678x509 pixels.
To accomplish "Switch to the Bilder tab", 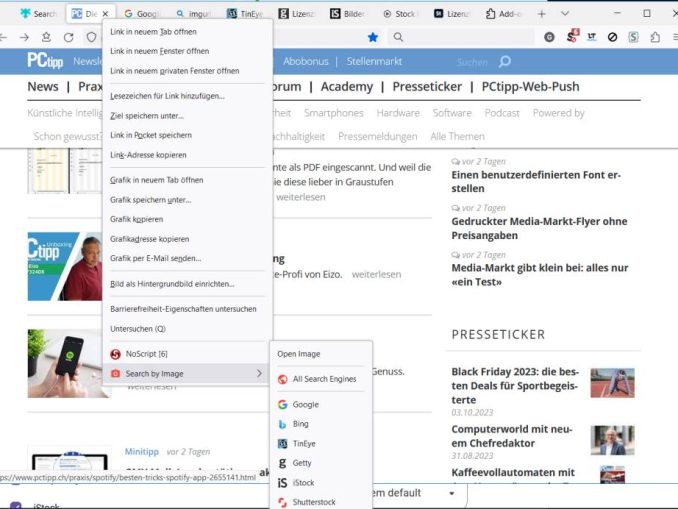I will coord(347,14).
